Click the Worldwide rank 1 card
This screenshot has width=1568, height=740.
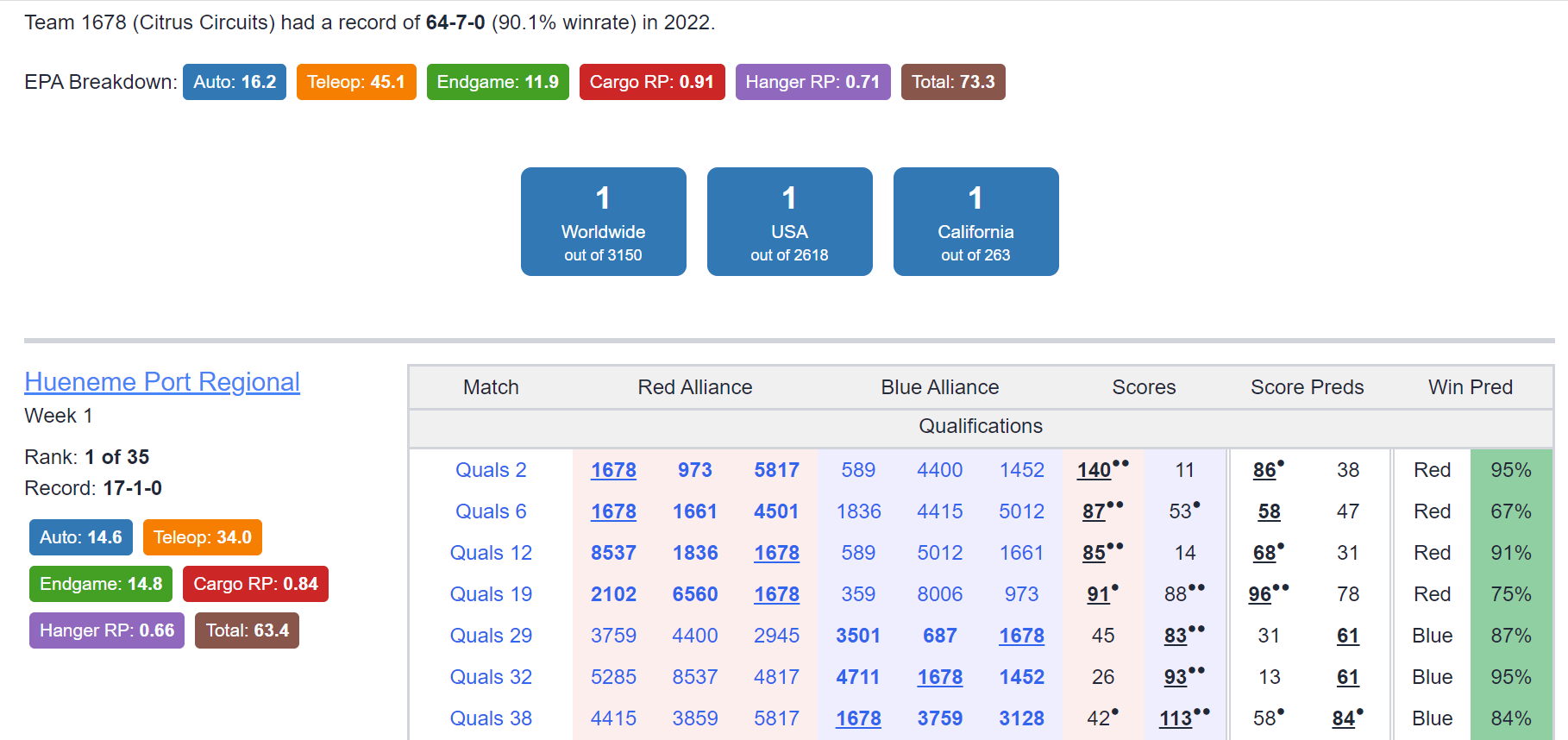click(604, 222)
